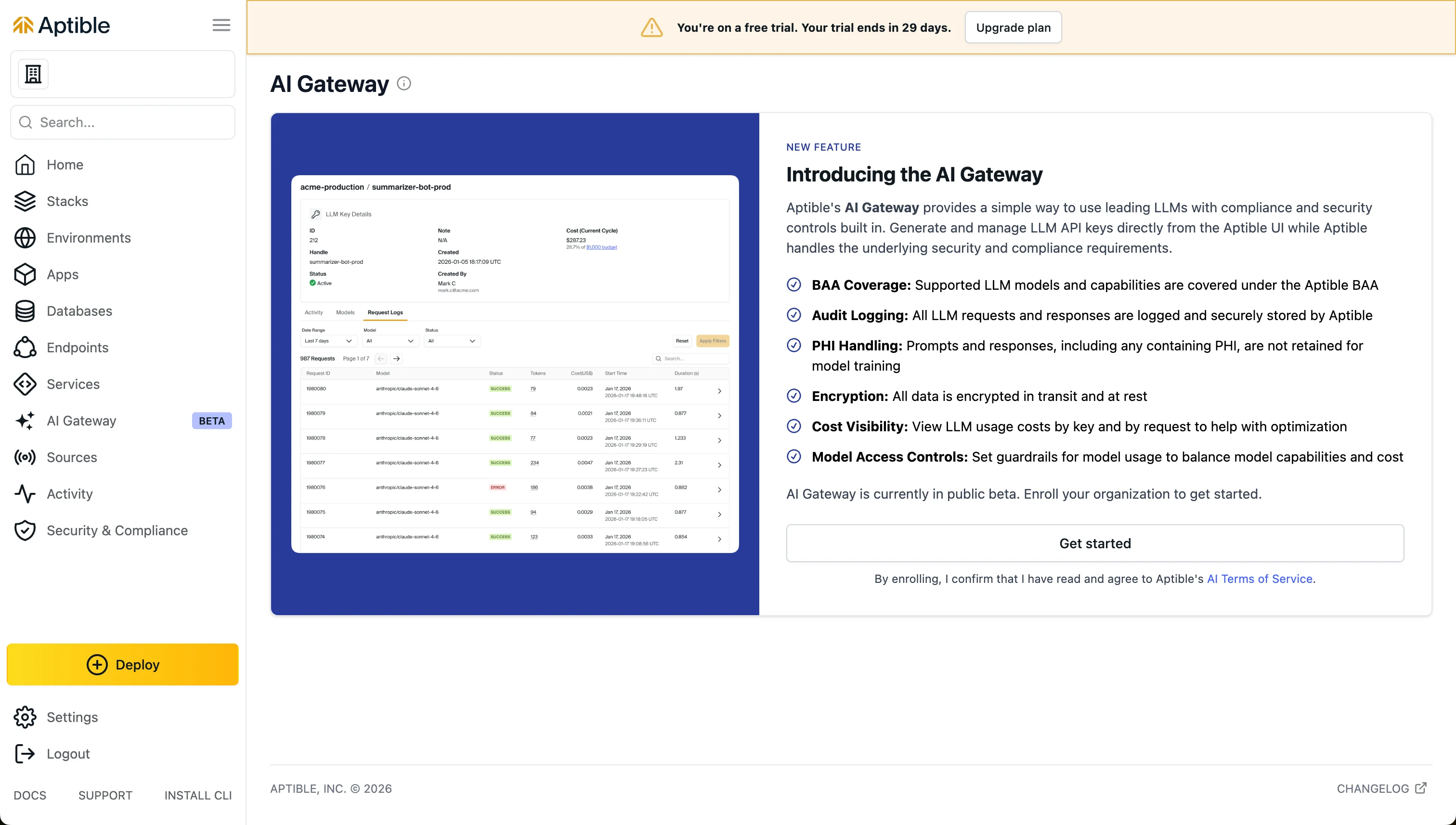Viewport: 1456px width, 825px height.
Task: Open the INSTALL CLI link
Action: 198,795
